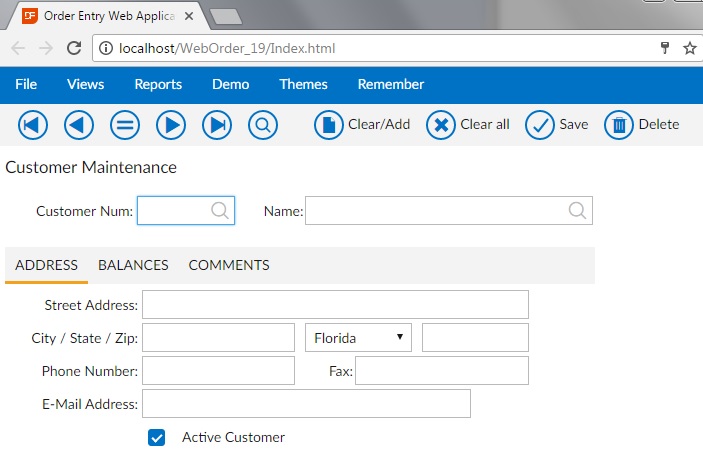Click the Save label
Image resolution: width=703 pixels, height=453 pixels.
coord(573,124)
